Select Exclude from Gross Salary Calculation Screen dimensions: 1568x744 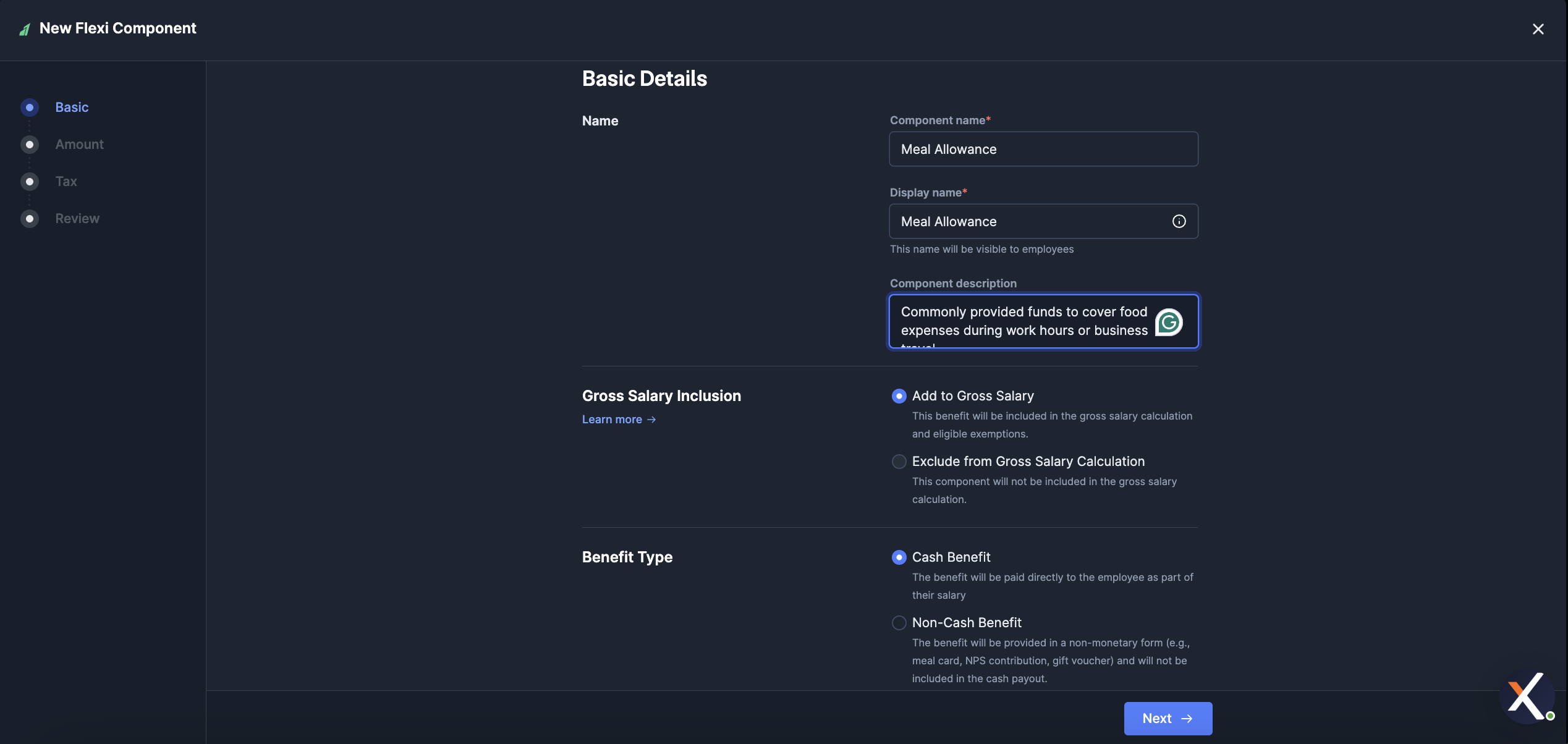point(899,462)
